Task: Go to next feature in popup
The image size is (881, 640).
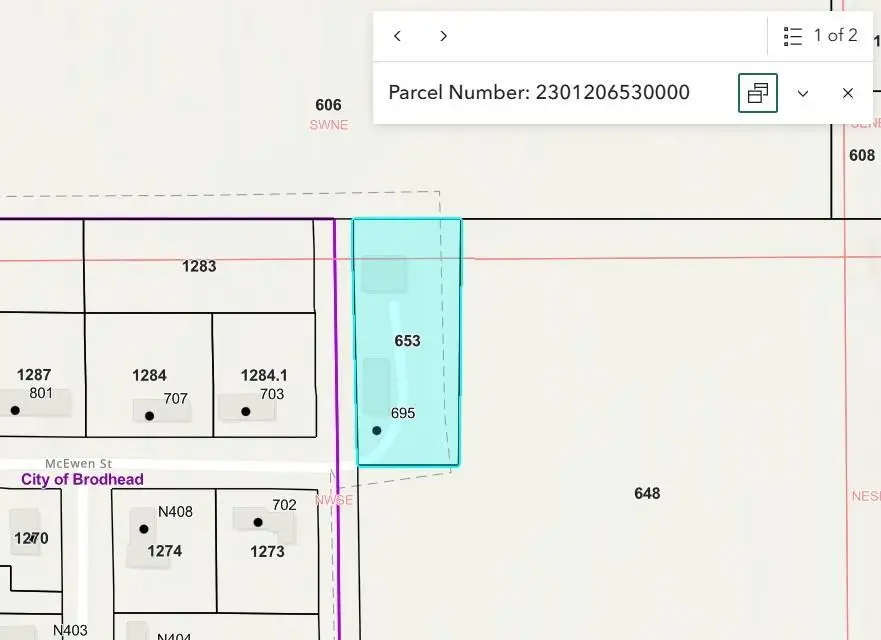Action: [443, 36]
